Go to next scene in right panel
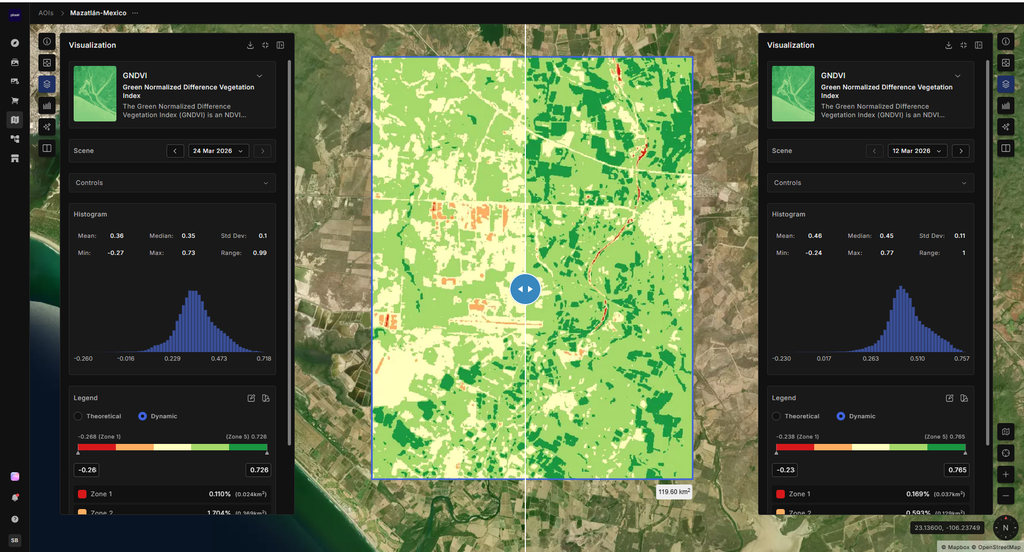 [x=961, y=151]
